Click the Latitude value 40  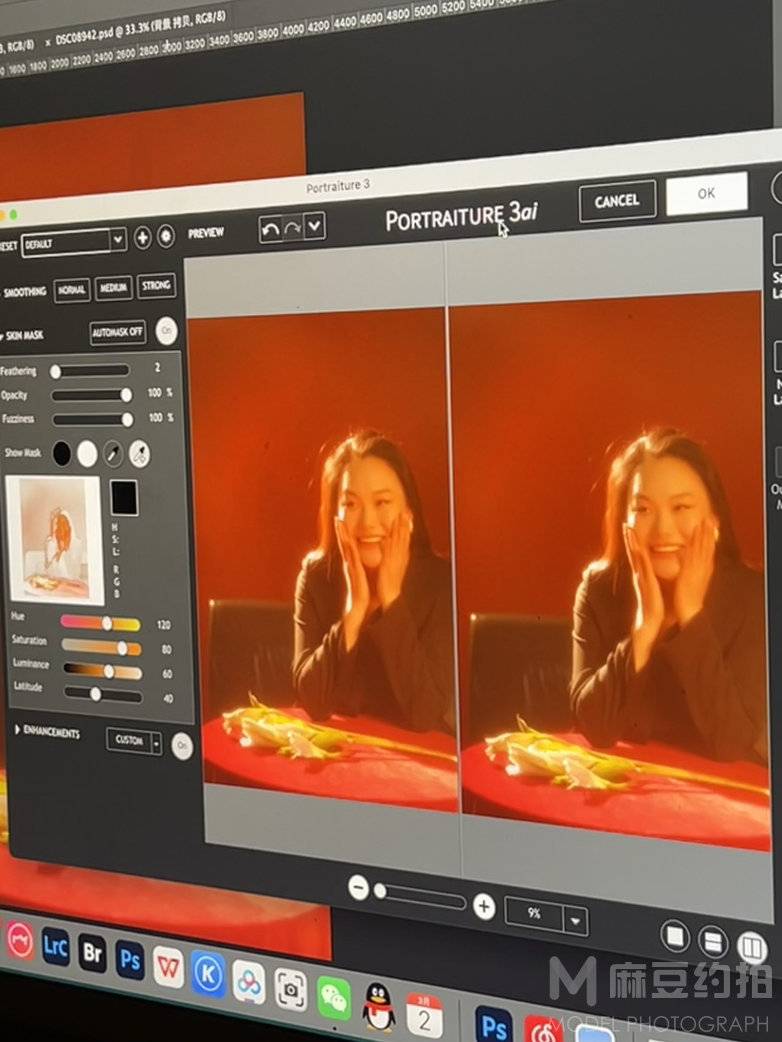click(x=168, y=698)
